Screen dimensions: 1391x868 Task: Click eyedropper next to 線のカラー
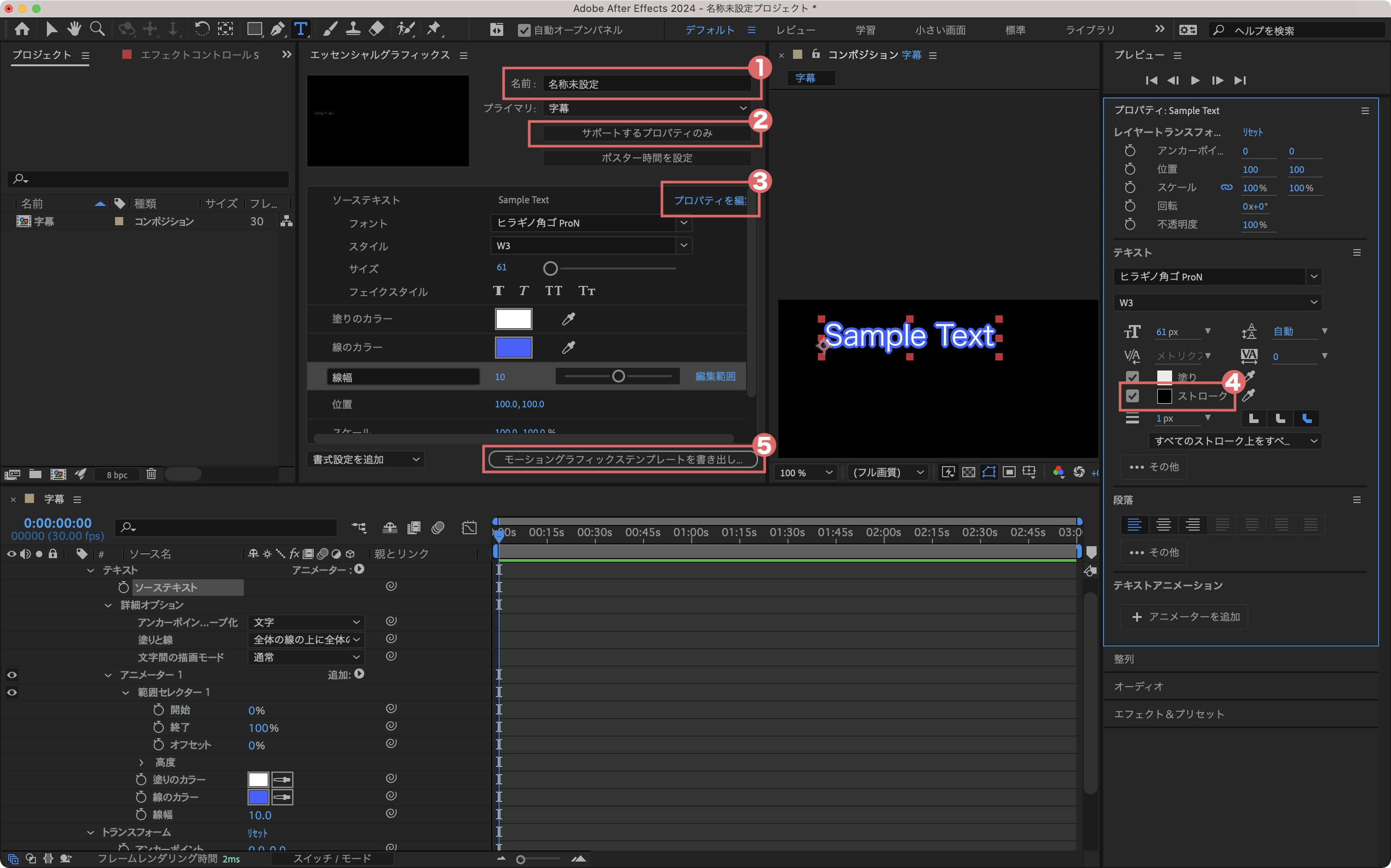pos(568,347)
